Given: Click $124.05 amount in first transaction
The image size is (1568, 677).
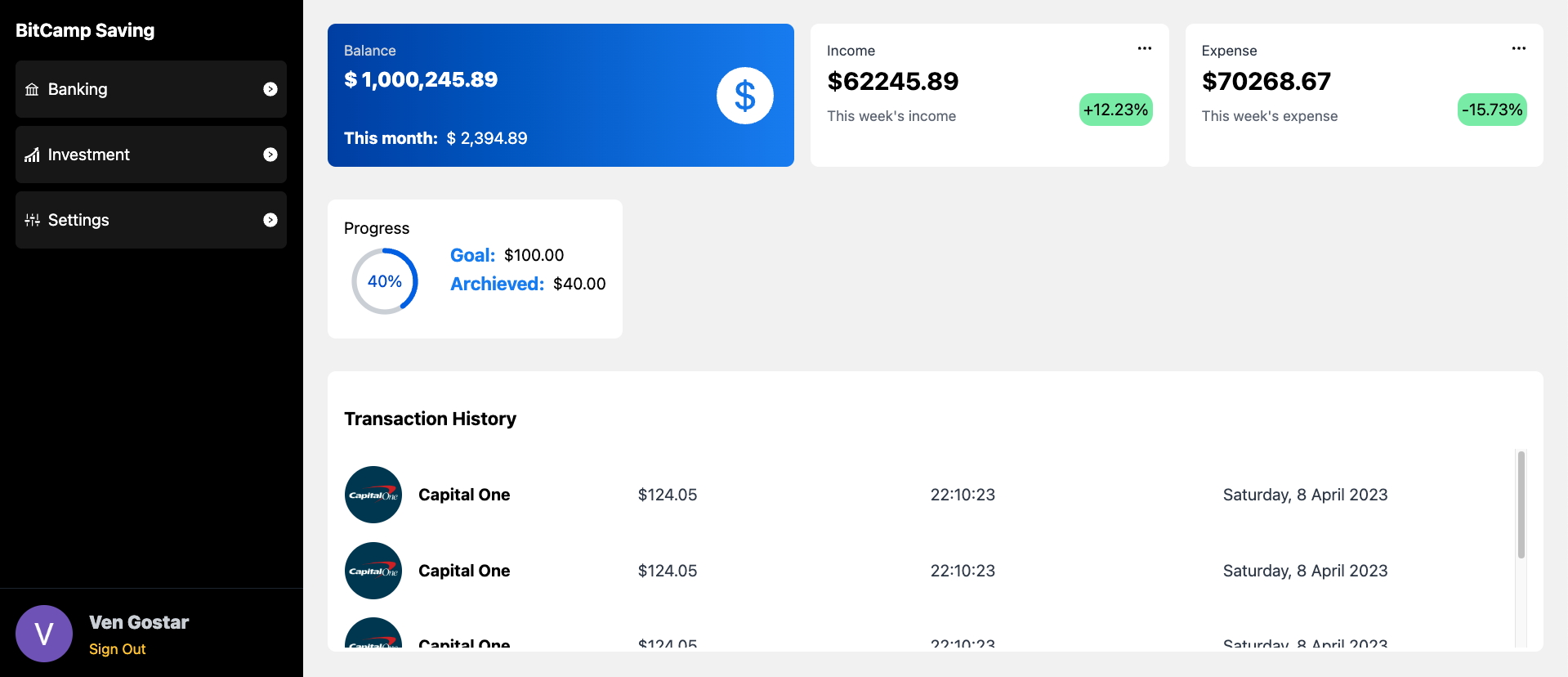Looking at the screenshot, I should [x=668, y=495].
